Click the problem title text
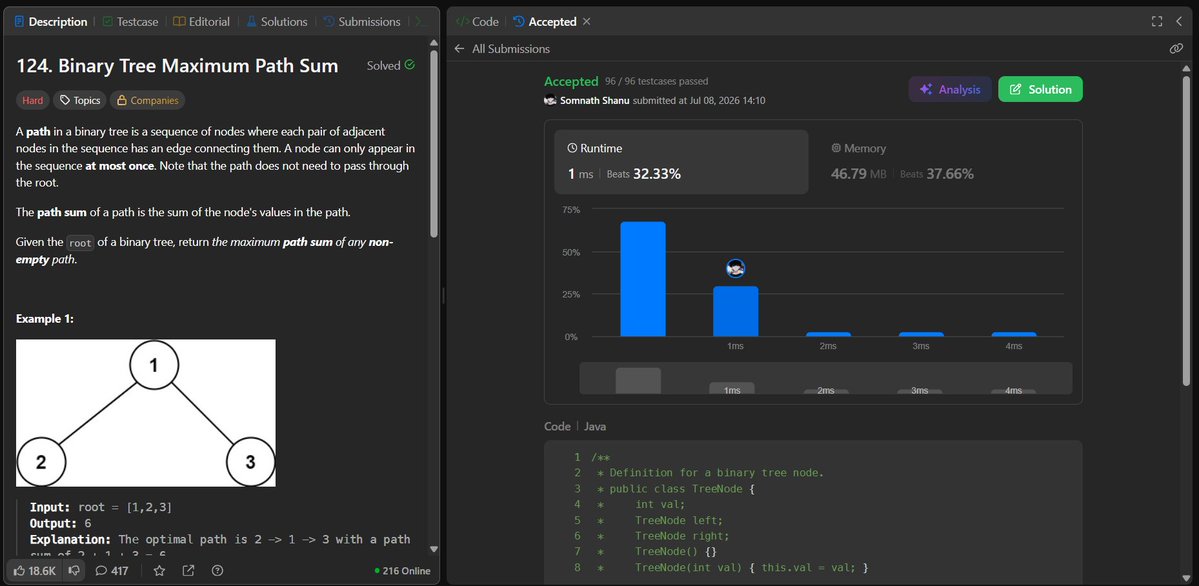The height and width of the screenshot is (586, 1199). 177,66
